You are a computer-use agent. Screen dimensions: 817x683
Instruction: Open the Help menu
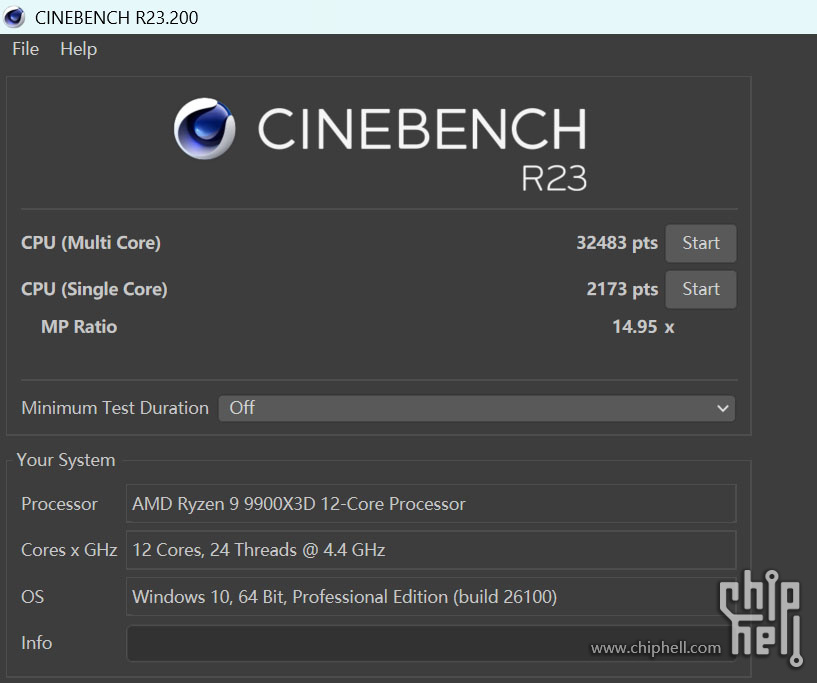pos(79,49)
